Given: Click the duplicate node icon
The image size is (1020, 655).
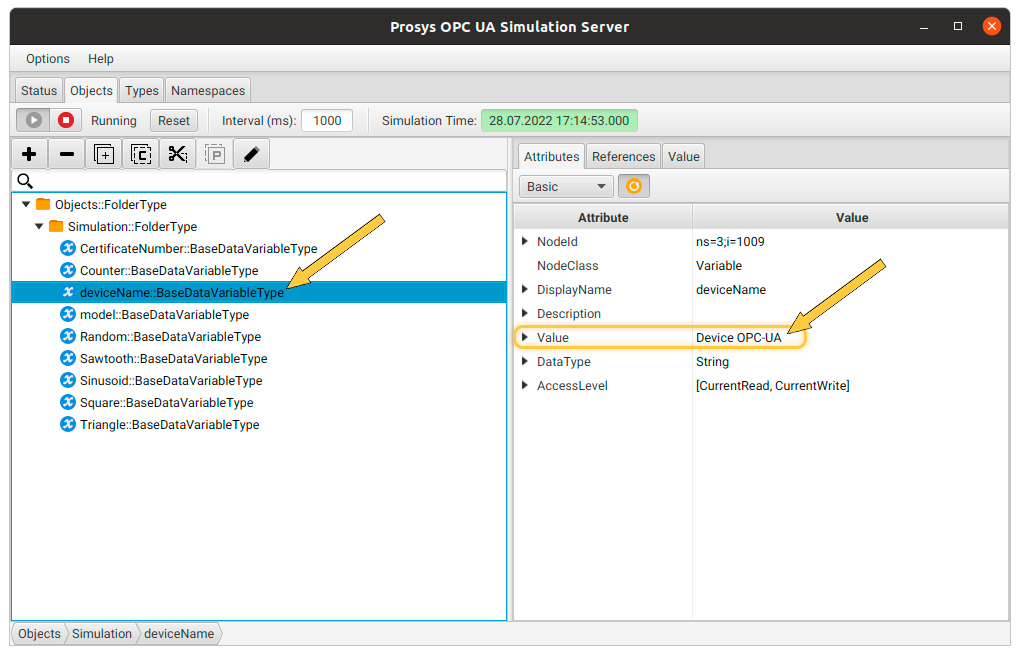Looking at the screenshot, I should click(104, 154).
